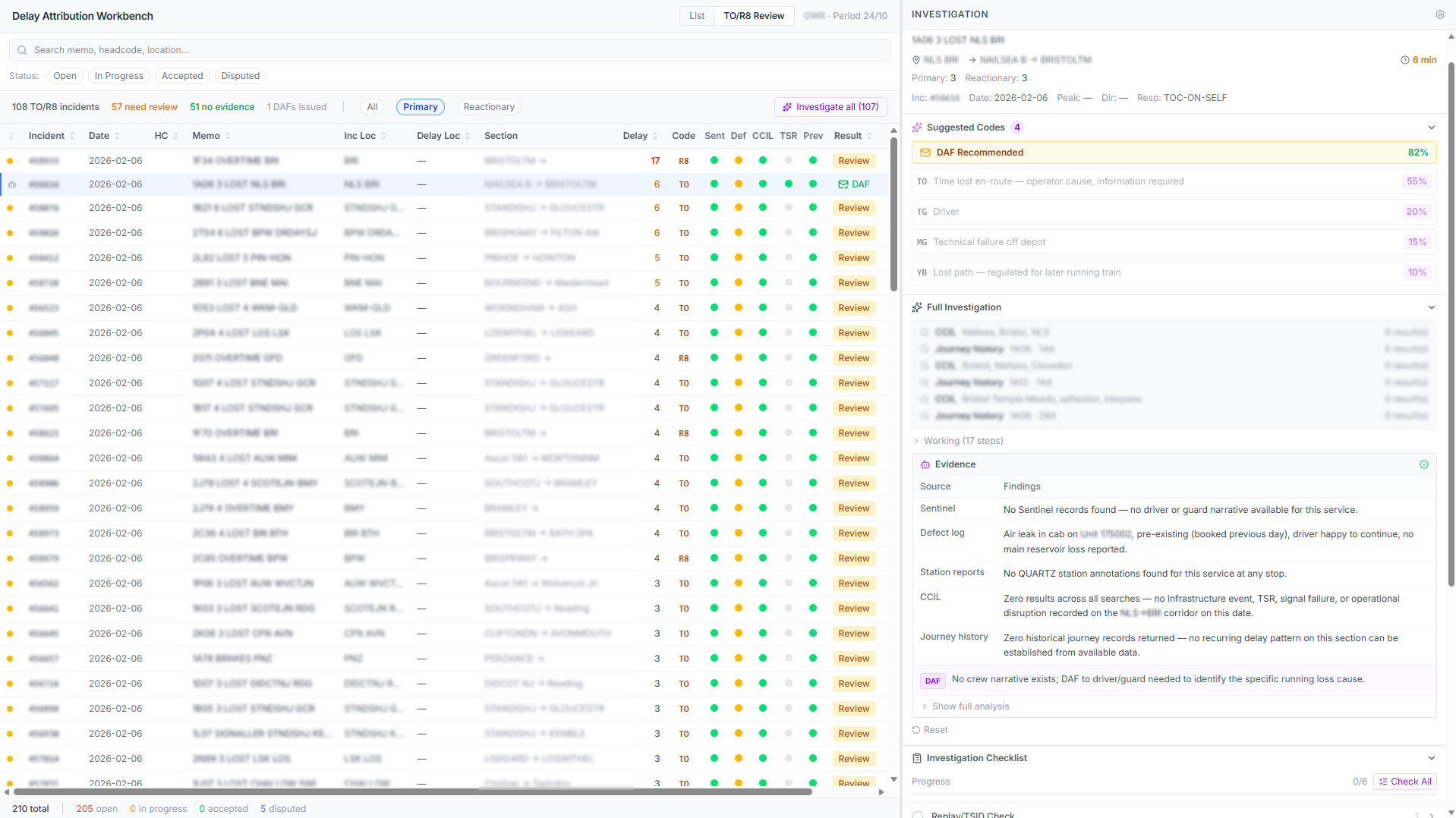This screenshot has width=1456, height=818.
Task: Click the DAF envelope icon in second row
Action: coord(843,184)
